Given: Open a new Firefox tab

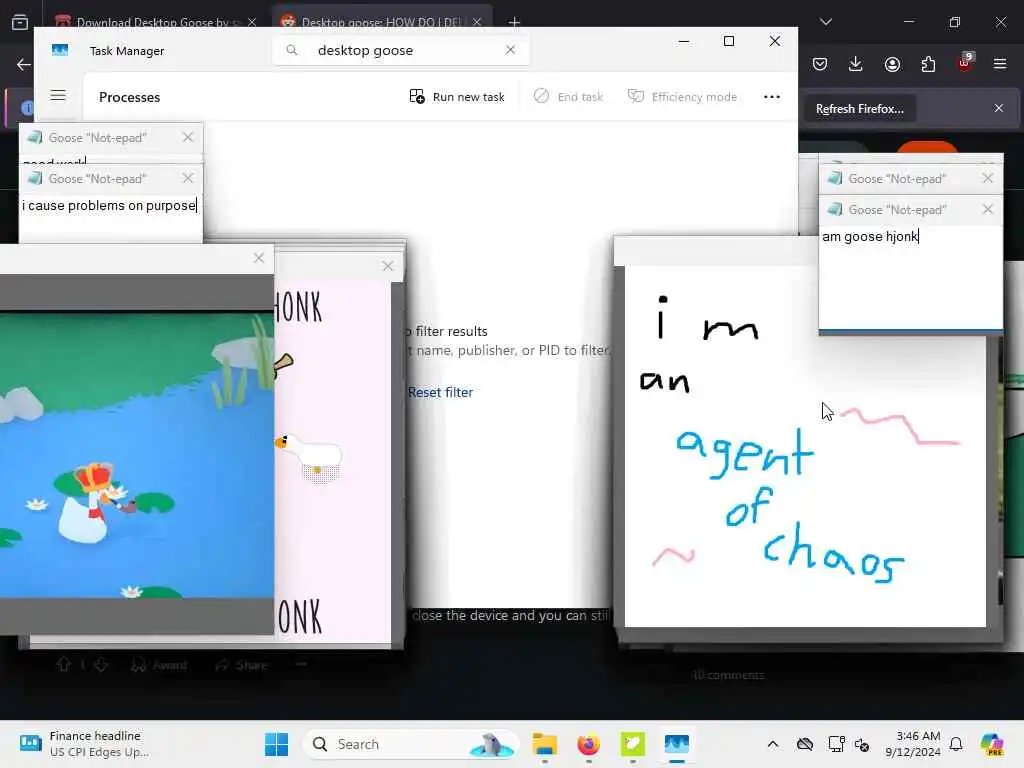Looking at the screenshot, I should (x=514, y=22).
